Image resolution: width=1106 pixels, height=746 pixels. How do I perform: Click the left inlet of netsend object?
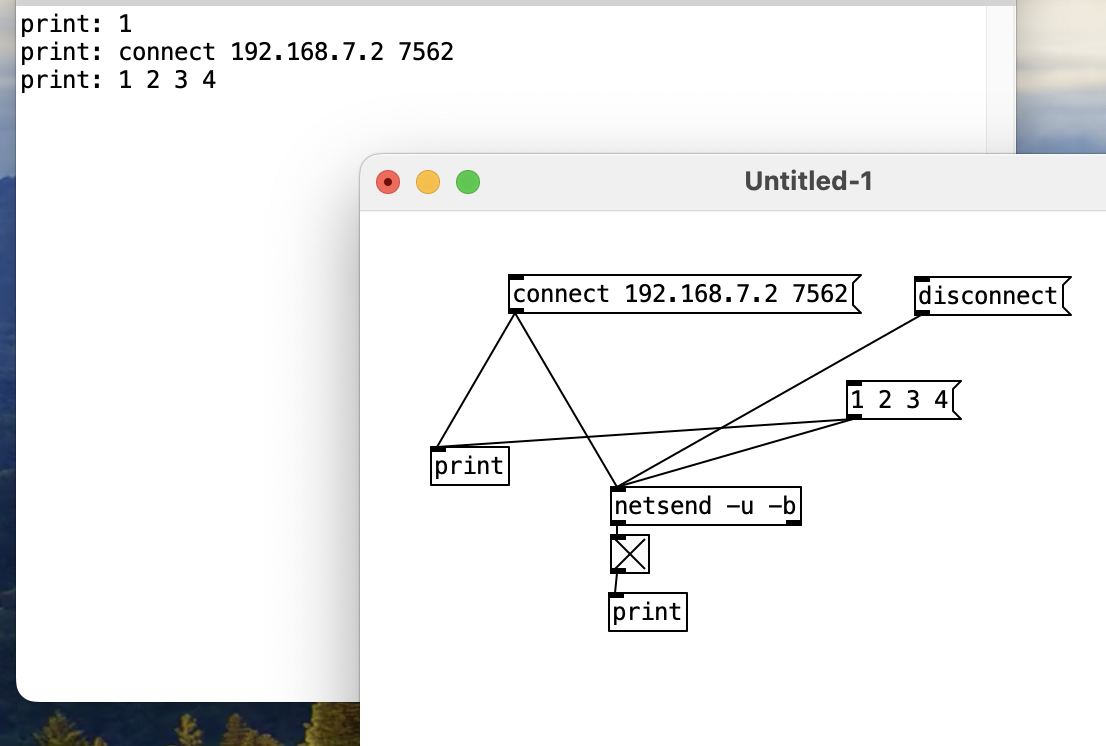[618, 490]
